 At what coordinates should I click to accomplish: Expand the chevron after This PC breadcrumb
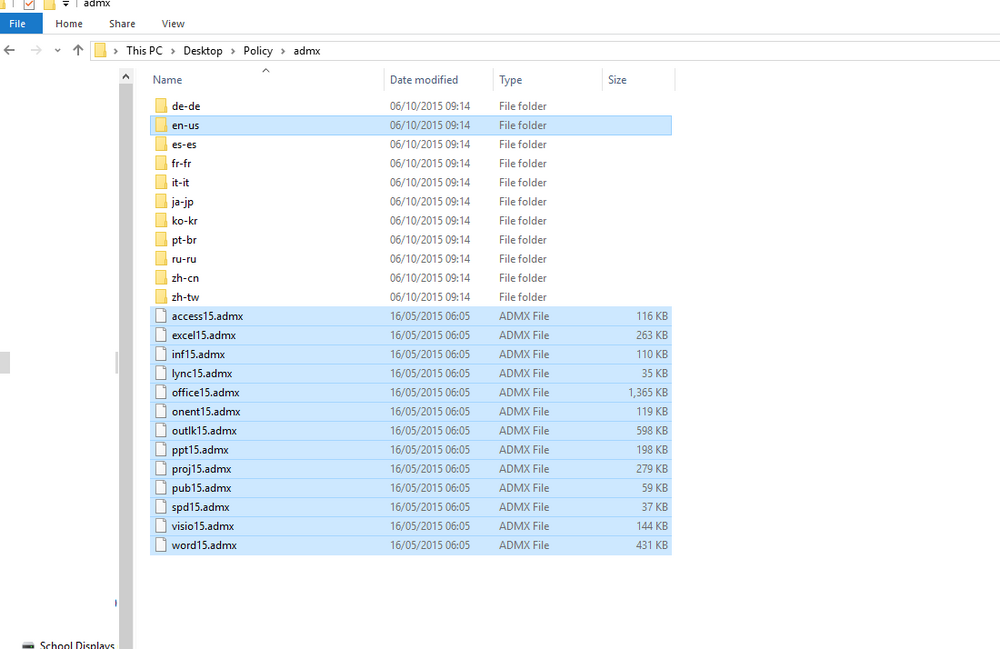[x=173, y=51]
